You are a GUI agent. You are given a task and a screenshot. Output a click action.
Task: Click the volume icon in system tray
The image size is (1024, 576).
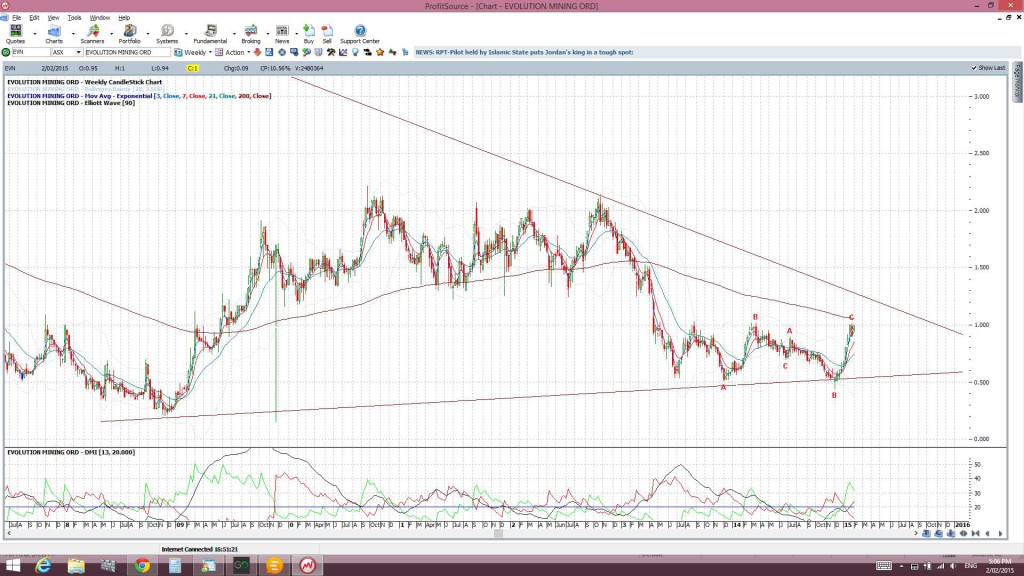953,566
